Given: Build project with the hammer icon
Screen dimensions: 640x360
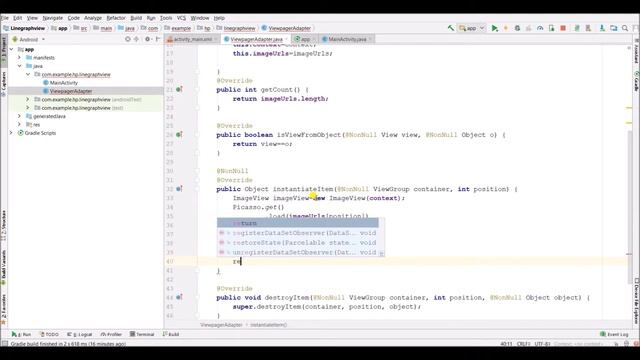Looking at the screenshot, I should (x=451, y=28).
